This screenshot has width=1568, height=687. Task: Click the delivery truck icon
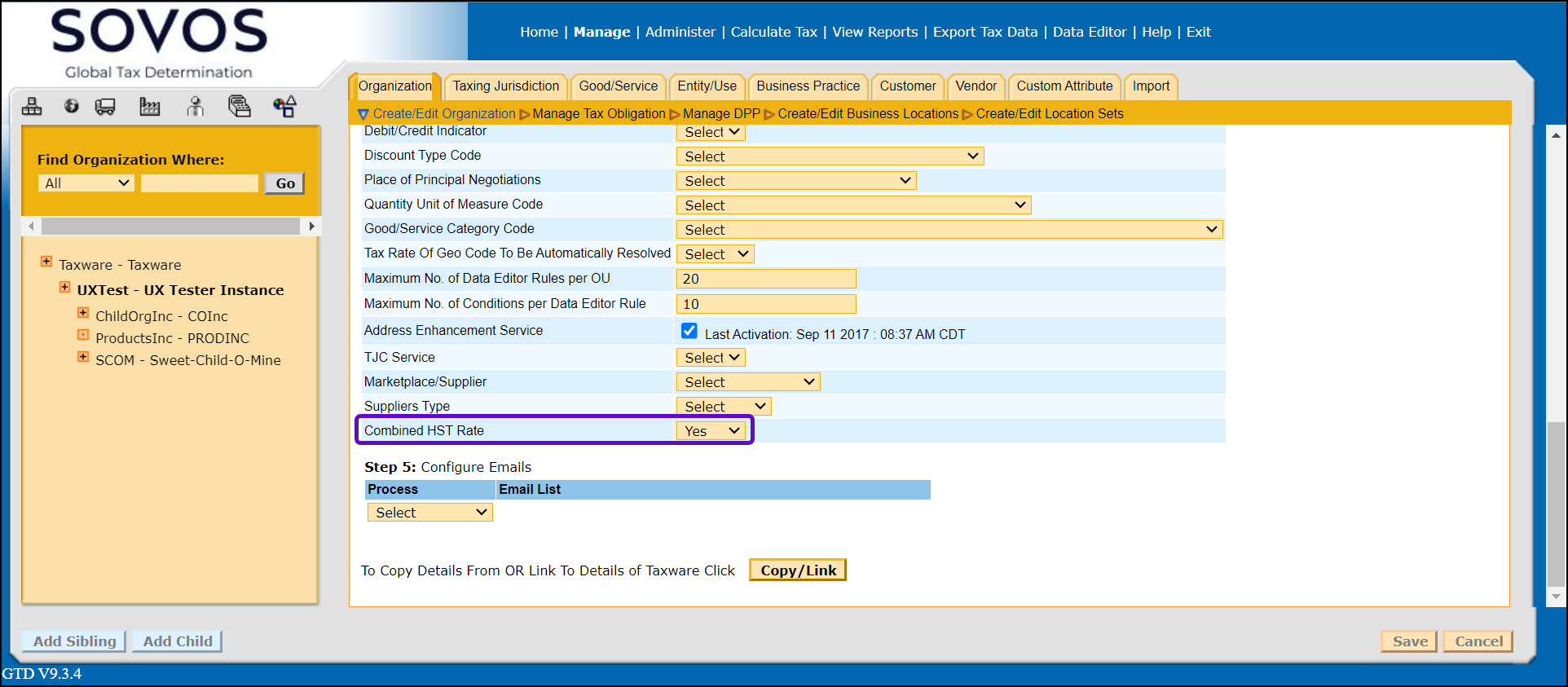click(x=105, y=107)
